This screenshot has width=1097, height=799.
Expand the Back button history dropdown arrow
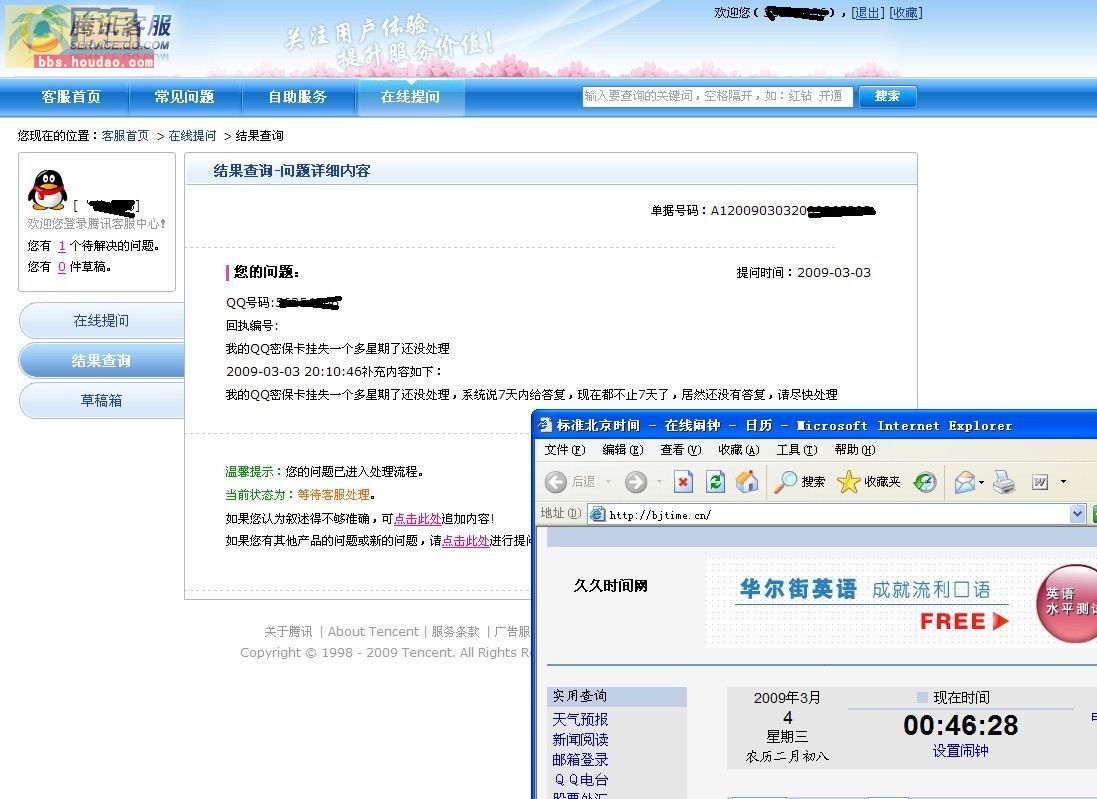tap(608, 482)
